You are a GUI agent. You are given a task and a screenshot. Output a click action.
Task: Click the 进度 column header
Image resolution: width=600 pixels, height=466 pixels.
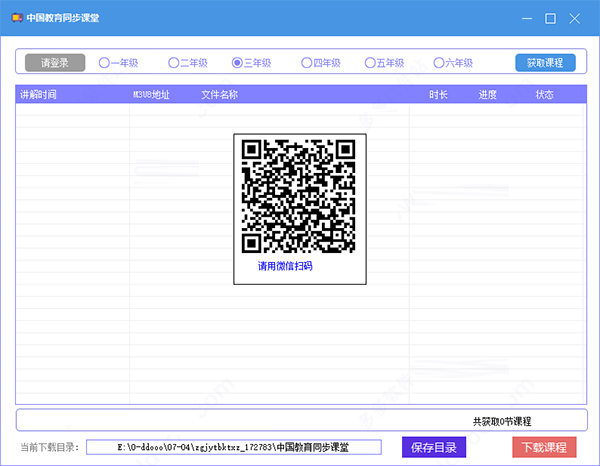[x=488, y=95]
